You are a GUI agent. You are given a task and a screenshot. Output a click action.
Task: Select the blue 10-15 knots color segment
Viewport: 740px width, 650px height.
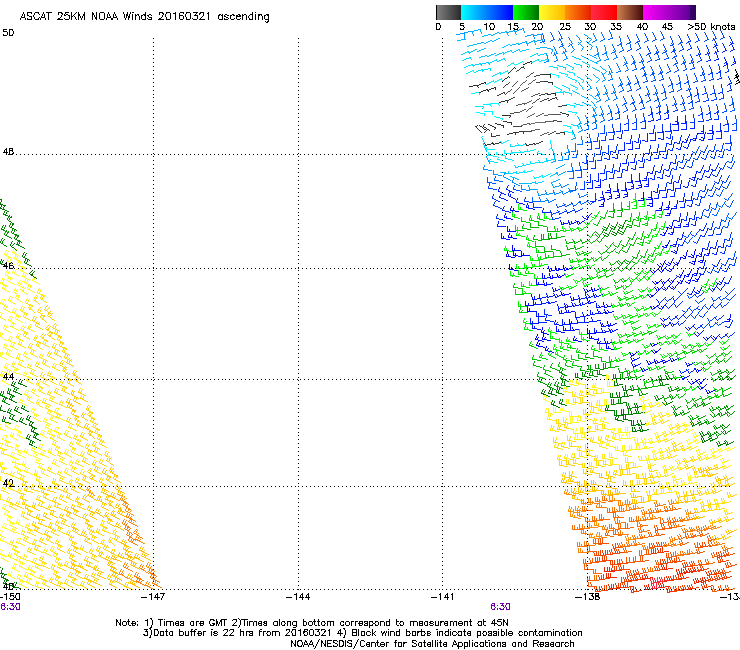(500, 12)
